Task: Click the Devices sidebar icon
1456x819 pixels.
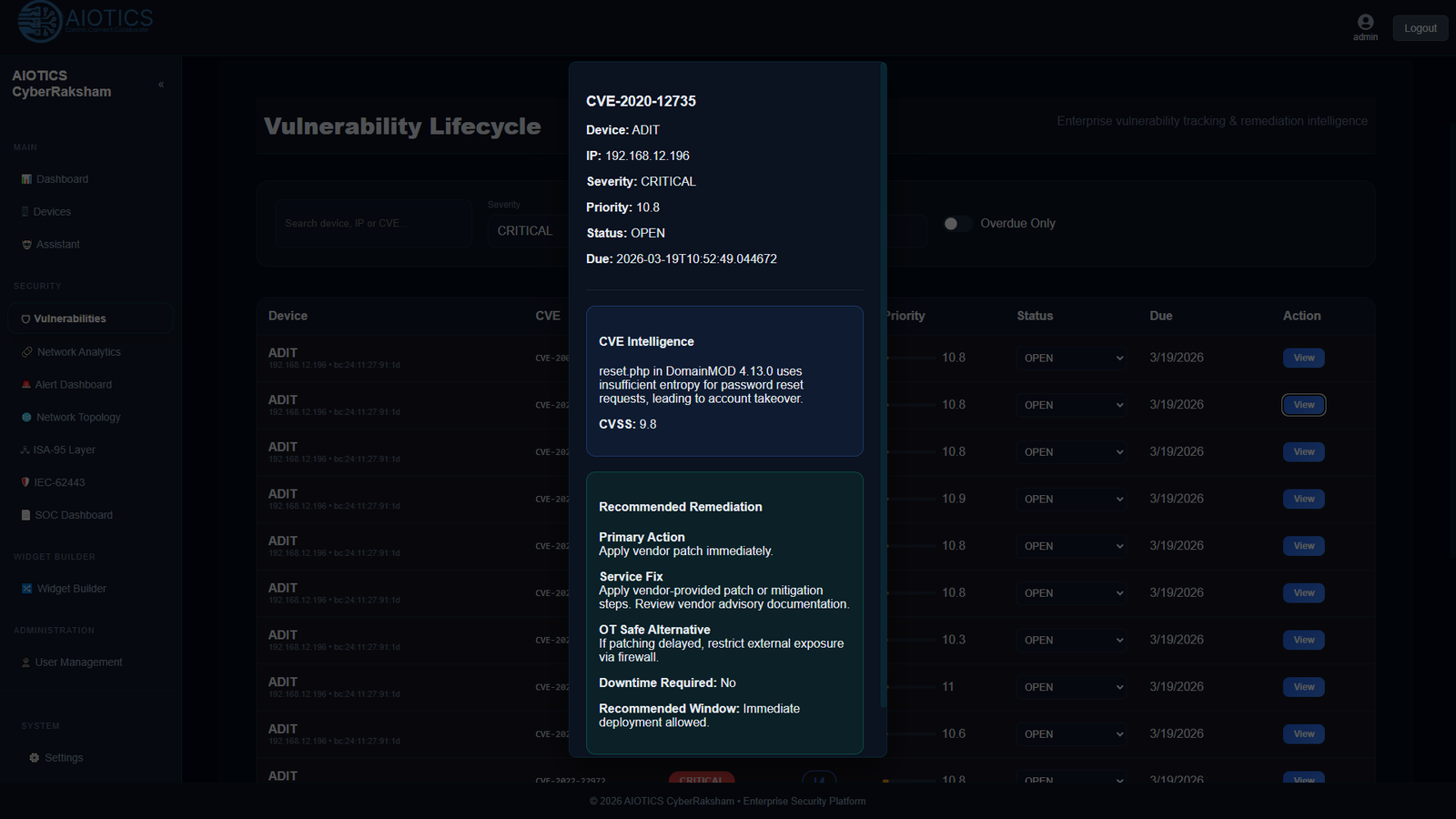Action: tap(25, 212)
